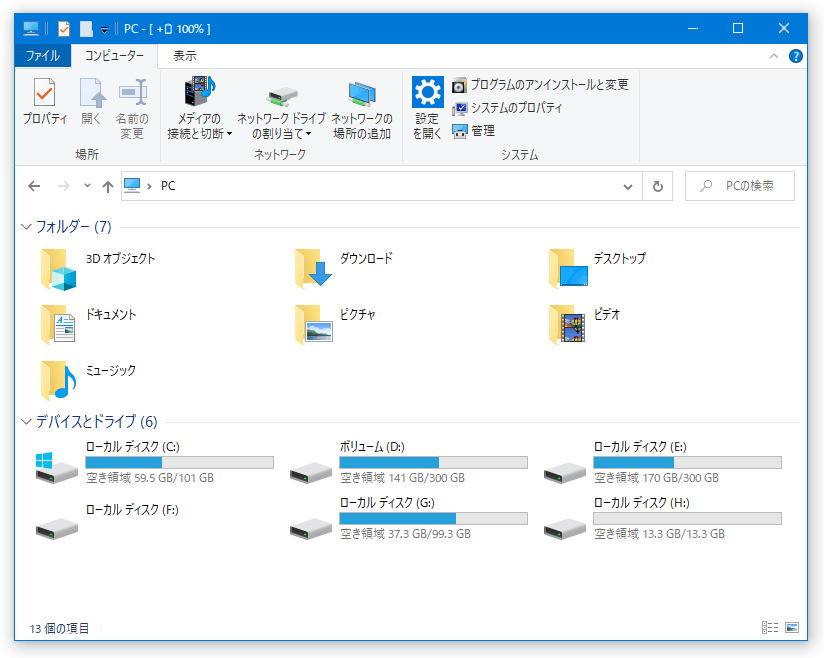Collapse the デバイスとドライブ (6) group

point(26,422)
